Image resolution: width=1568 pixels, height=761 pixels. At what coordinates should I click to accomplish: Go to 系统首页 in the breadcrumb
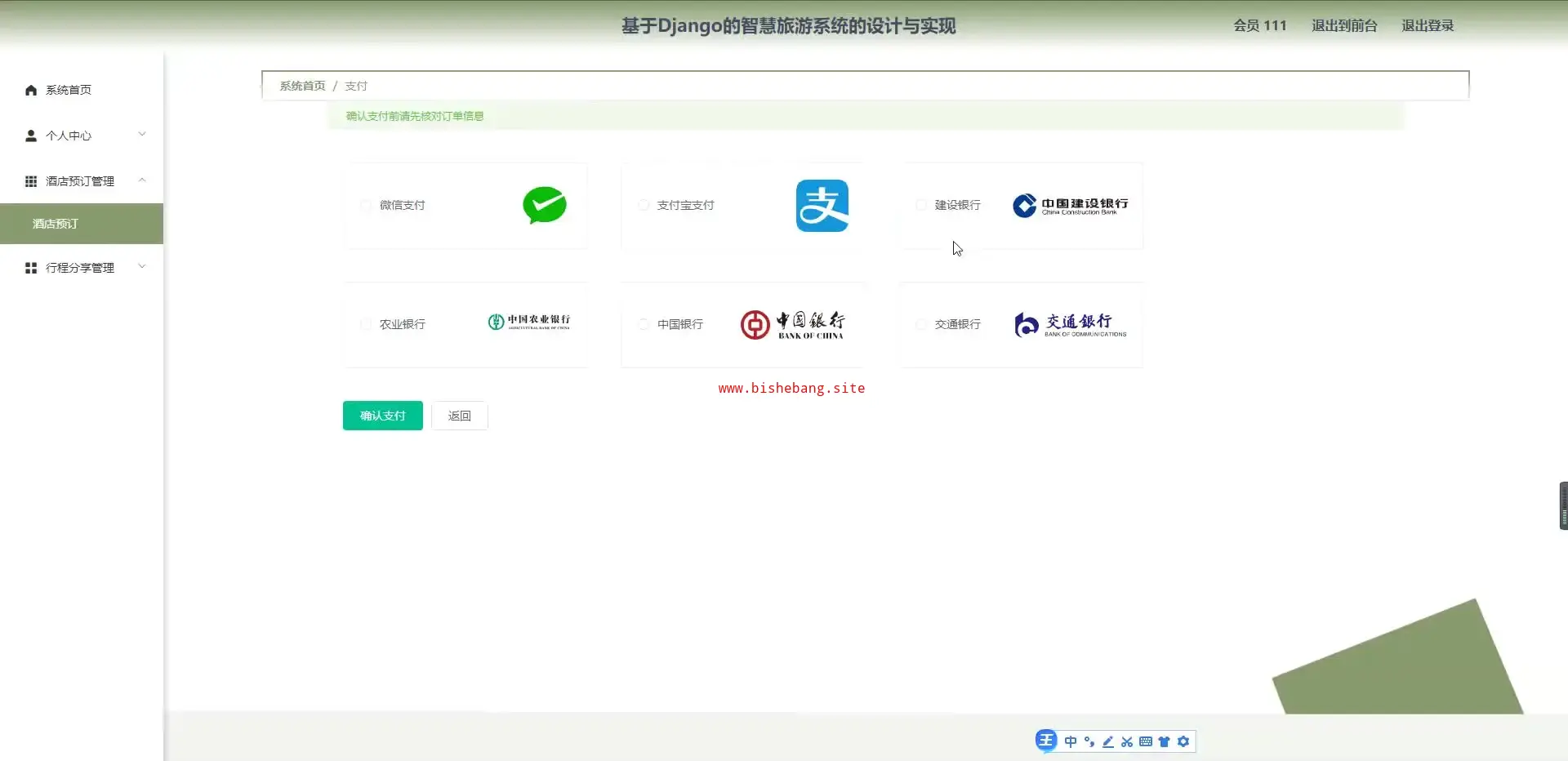point(302,86)
